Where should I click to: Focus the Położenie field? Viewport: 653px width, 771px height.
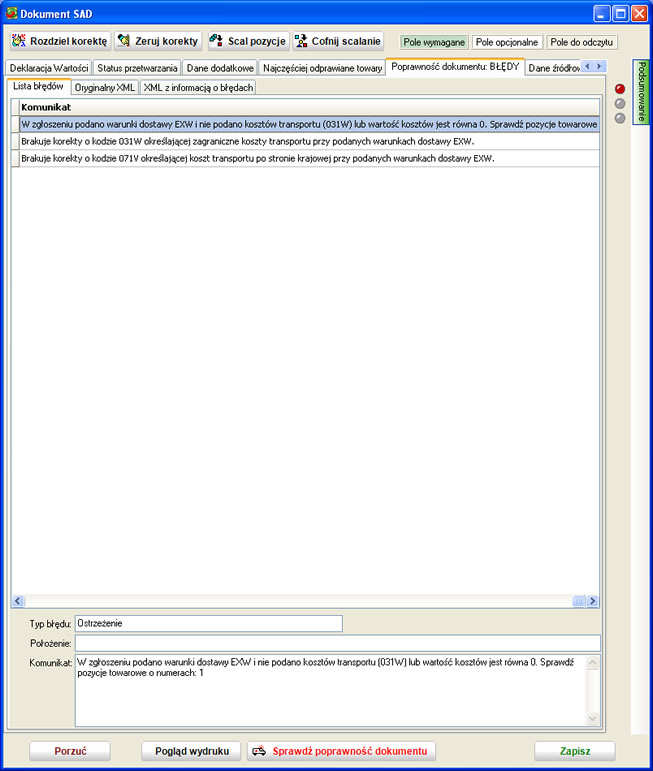pos(338,643)
